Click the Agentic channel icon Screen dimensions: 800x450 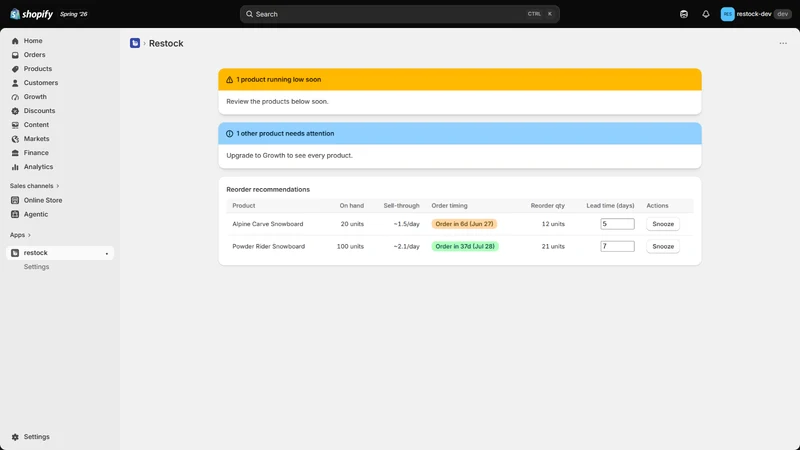click(15, 214)
